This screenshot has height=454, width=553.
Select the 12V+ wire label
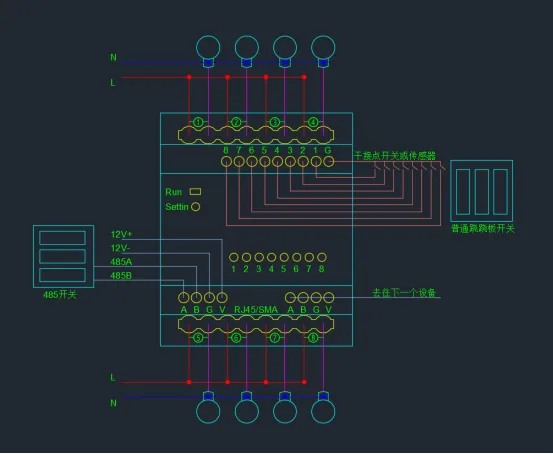point(121,234)
